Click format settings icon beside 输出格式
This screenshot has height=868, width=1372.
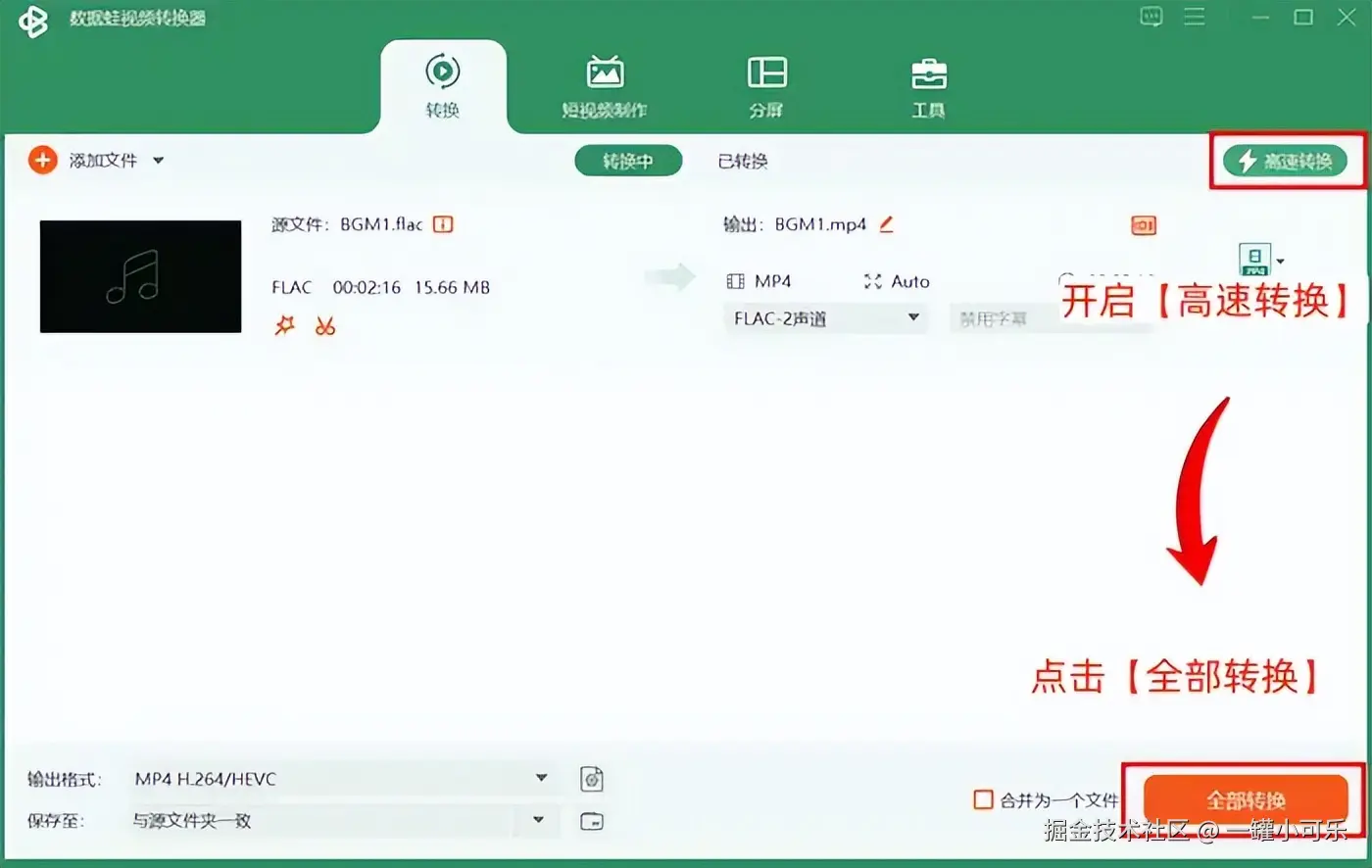[592, 779]
